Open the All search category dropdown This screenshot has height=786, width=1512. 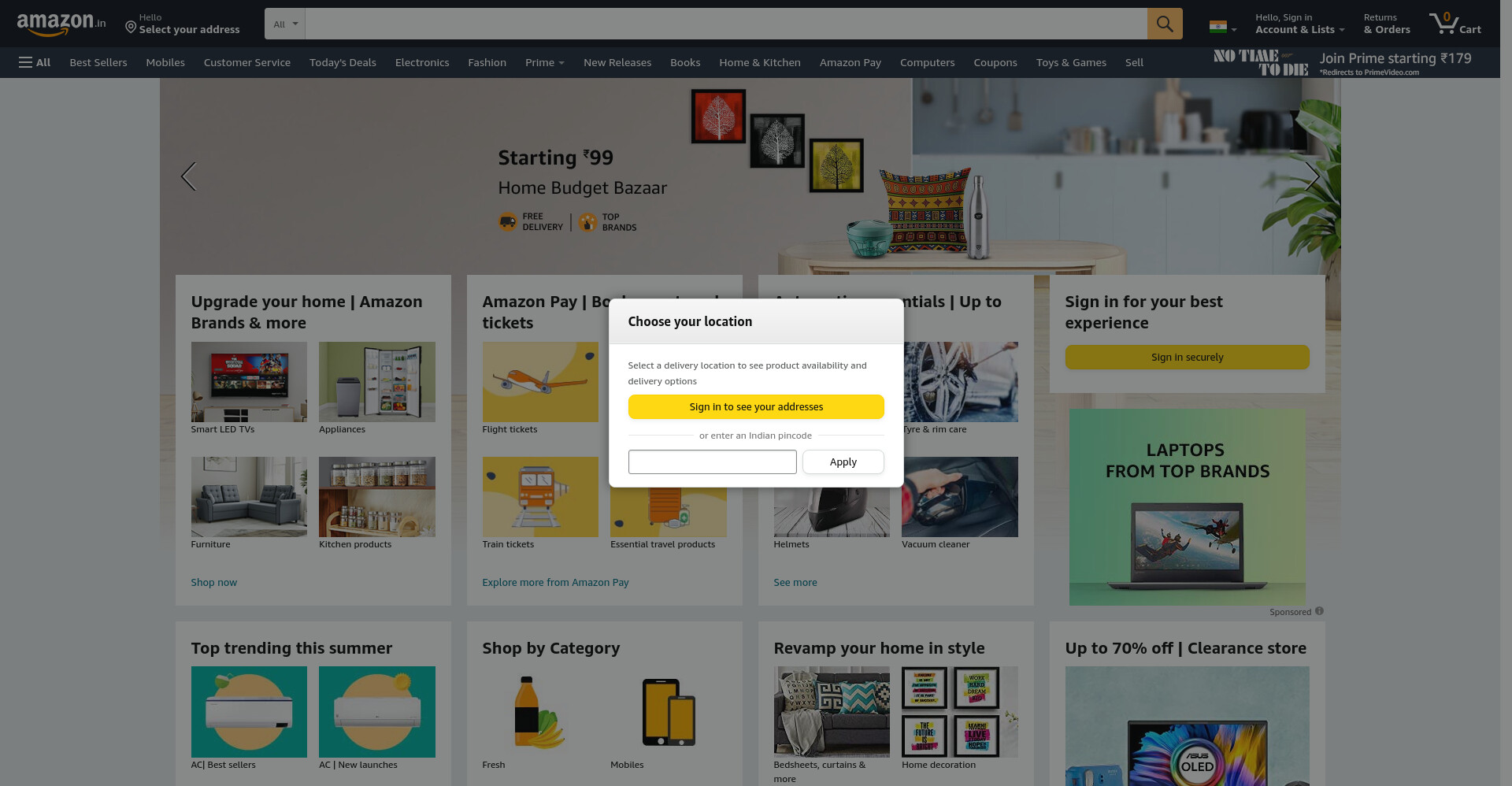[x=285, y=24]
